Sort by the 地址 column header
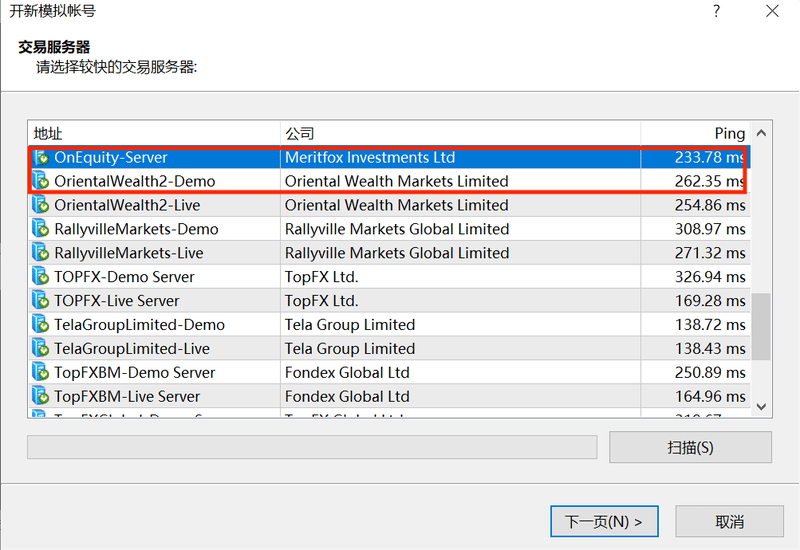 [154, 134]
